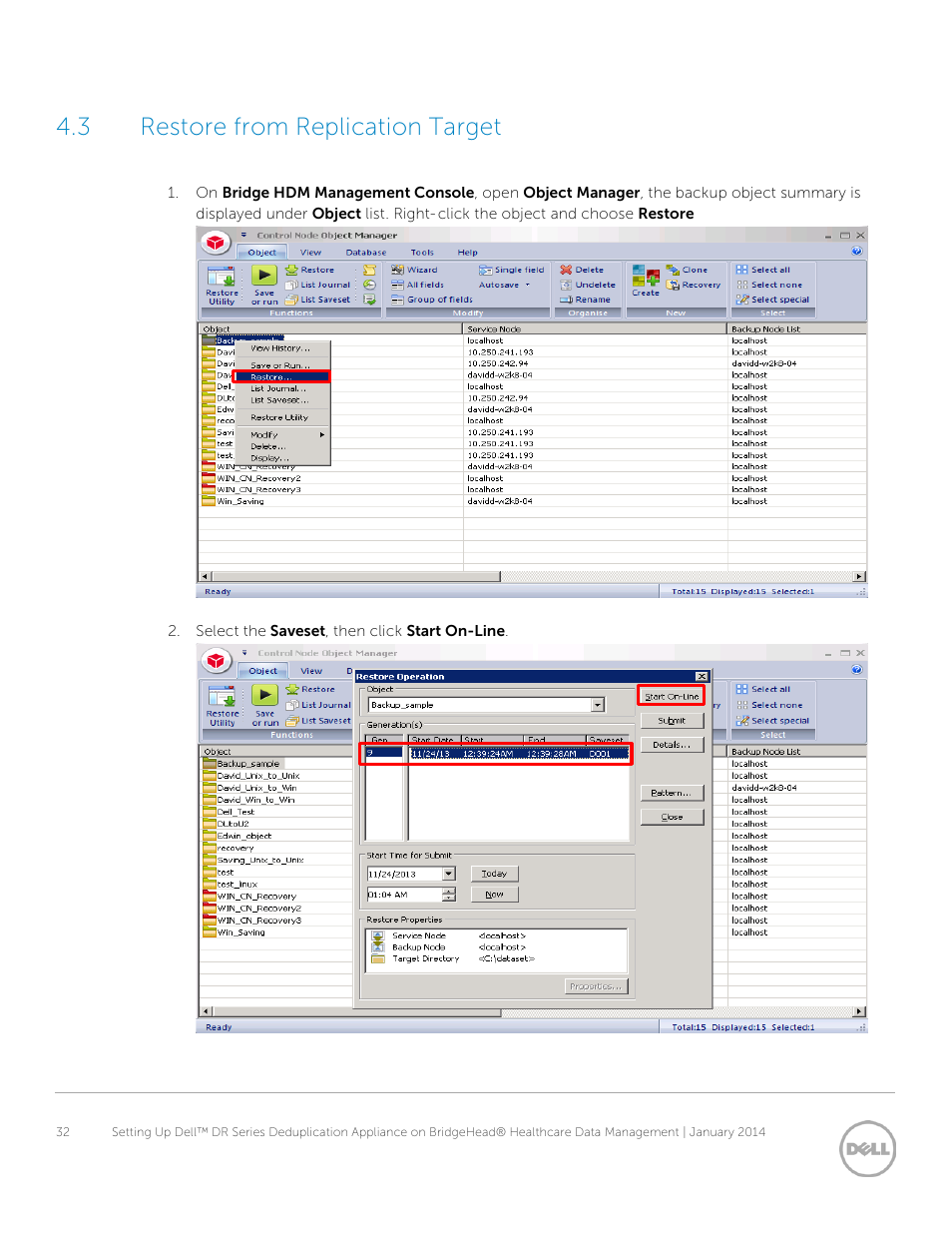Click the List Saveset icon in step 1 ribbon

pos(291,300)
